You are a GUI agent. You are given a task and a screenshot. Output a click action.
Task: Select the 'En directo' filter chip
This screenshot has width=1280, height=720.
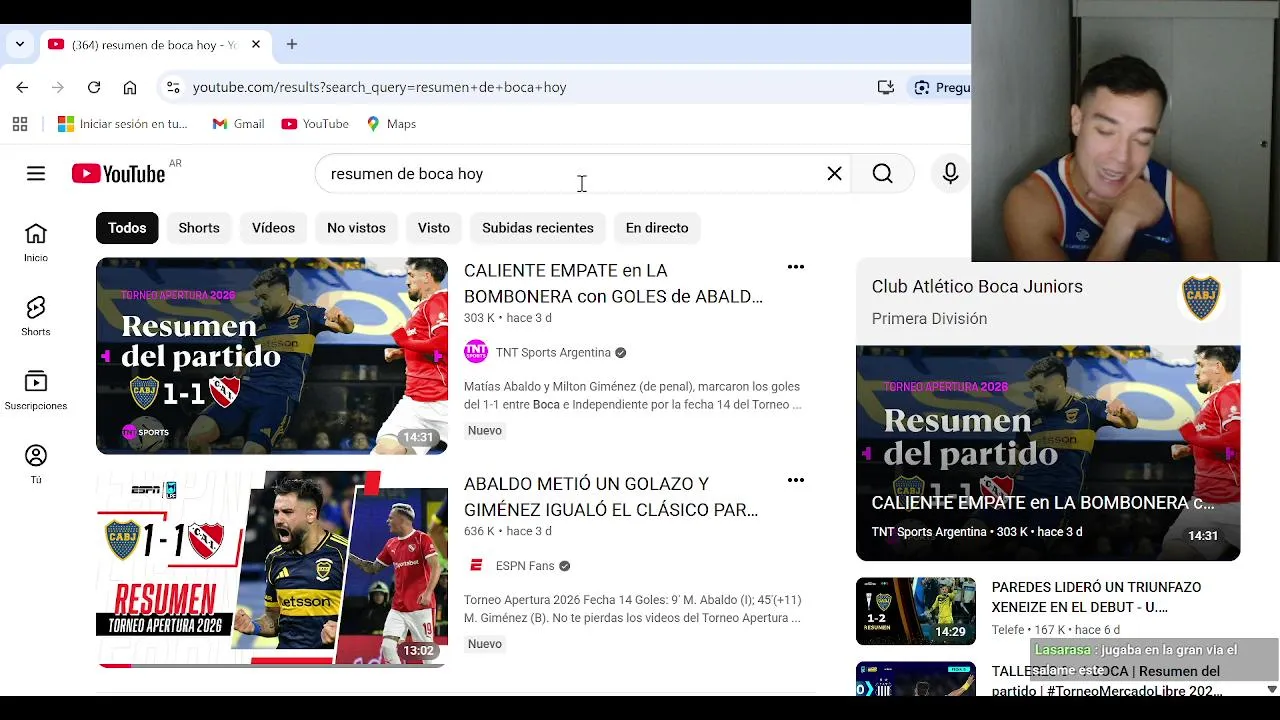657,228
